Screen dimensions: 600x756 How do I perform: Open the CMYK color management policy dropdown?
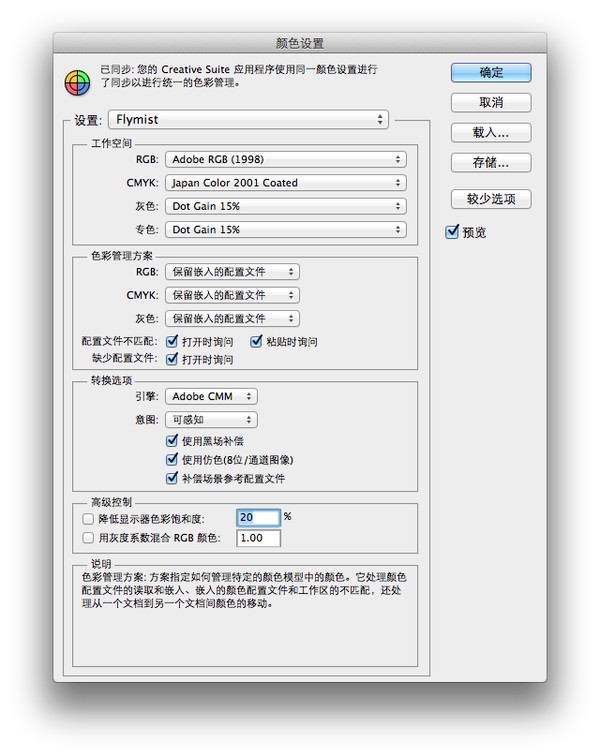coord(232,295)
